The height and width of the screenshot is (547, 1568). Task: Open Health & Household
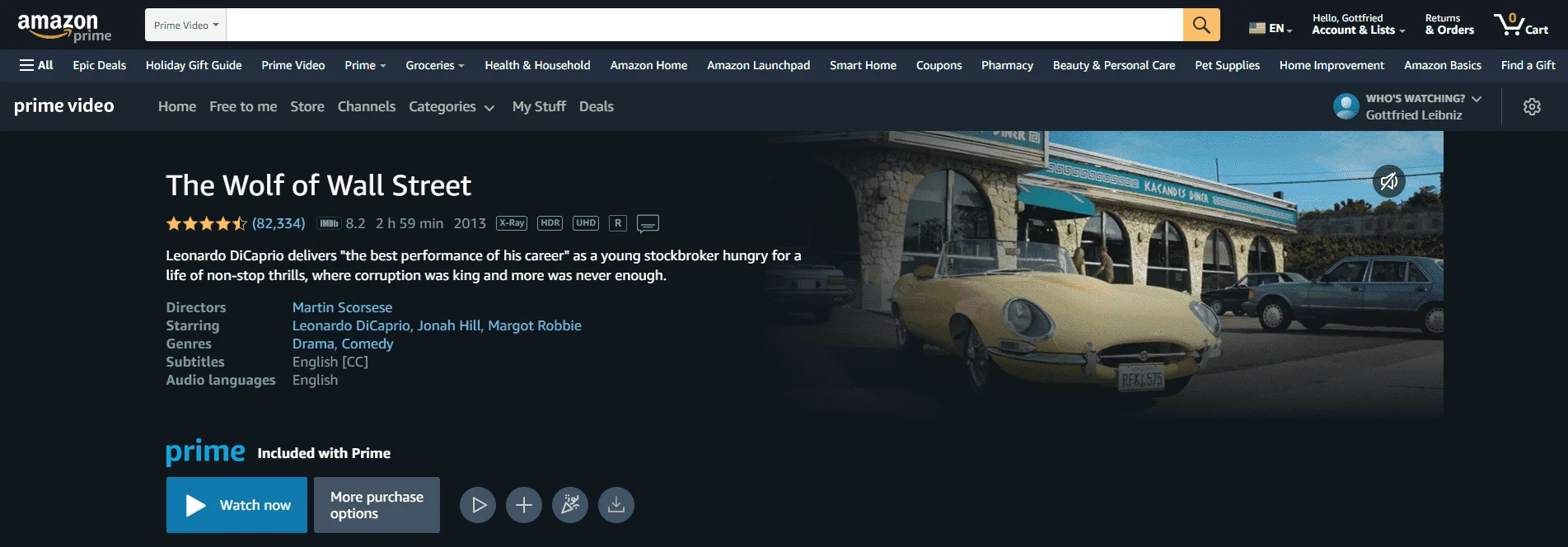click(x=537, y=65)
